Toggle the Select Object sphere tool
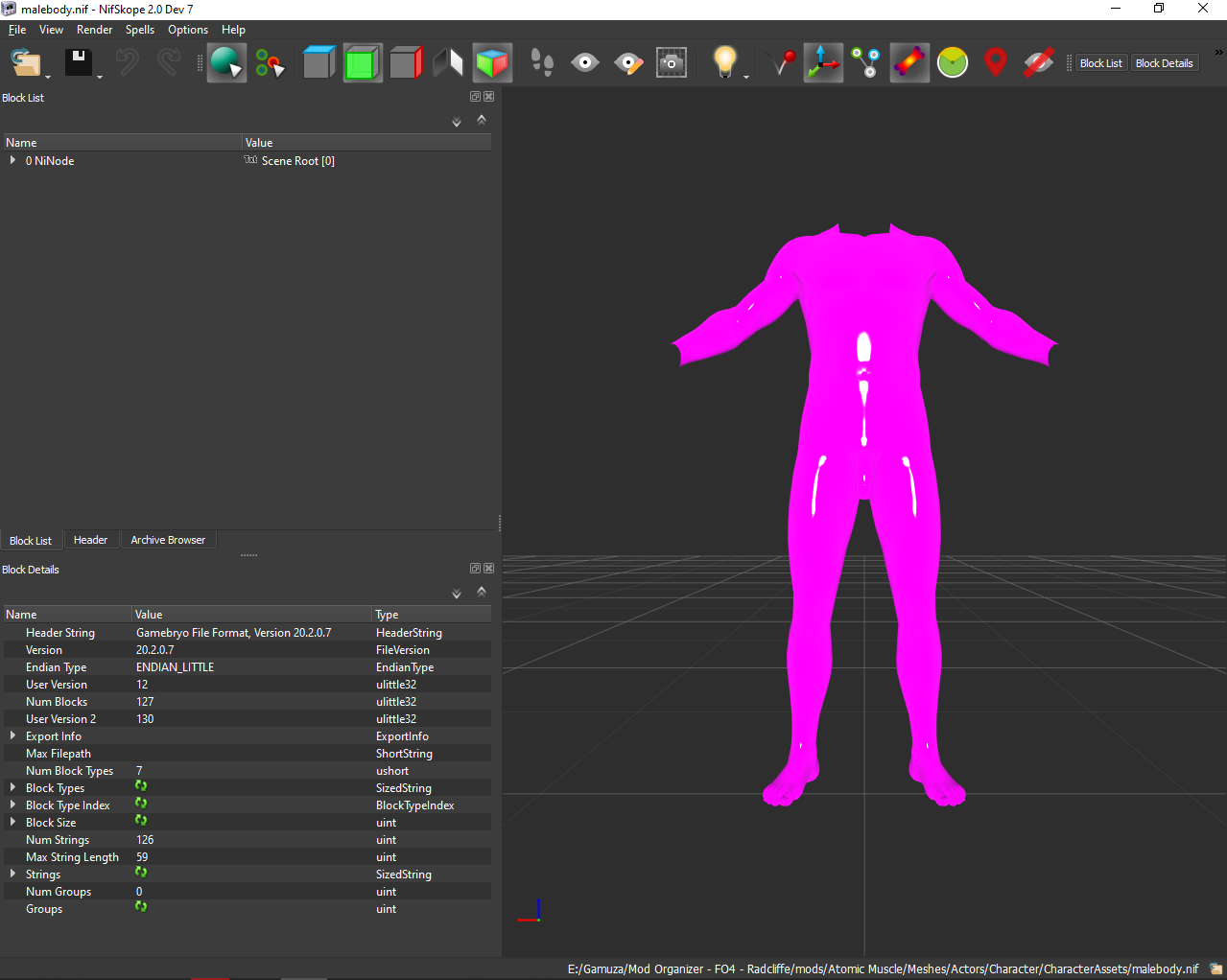 [227, 62]
